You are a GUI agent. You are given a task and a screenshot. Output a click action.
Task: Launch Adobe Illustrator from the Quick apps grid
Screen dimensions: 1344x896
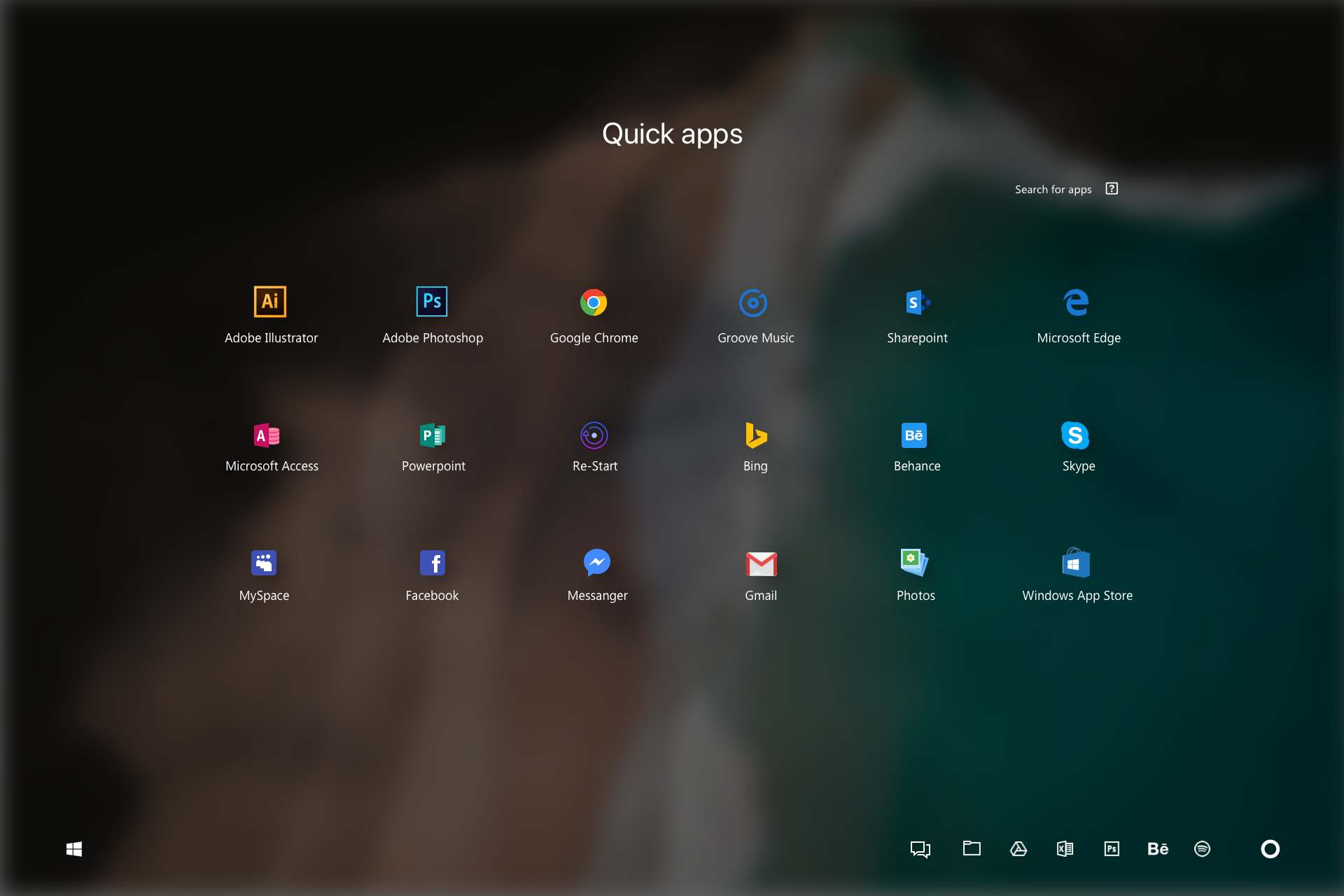(270, 302)
